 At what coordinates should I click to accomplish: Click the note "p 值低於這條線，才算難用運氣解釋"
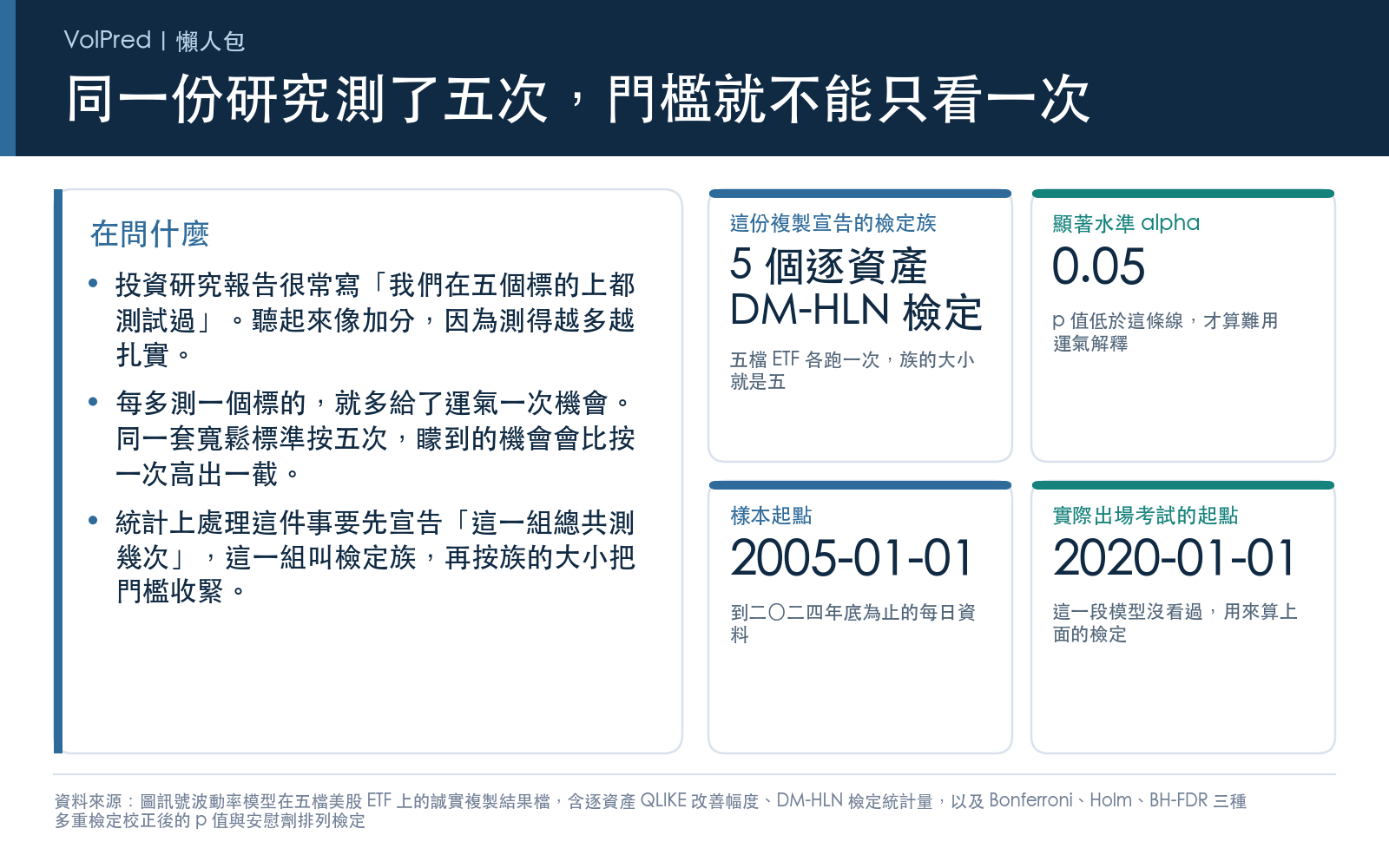coord(1165,332)
